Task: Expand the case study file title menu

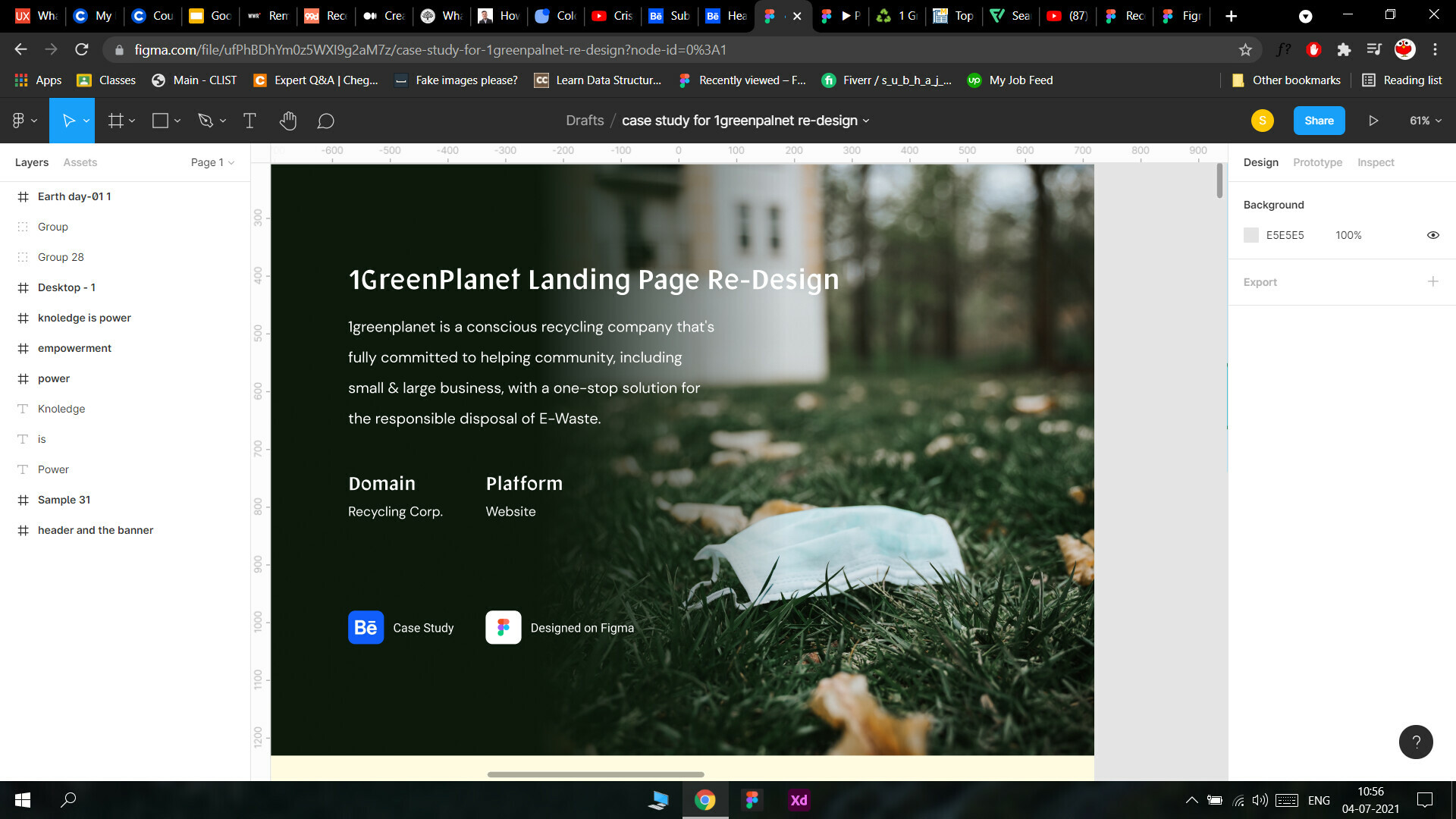Action: click(866, 120)
